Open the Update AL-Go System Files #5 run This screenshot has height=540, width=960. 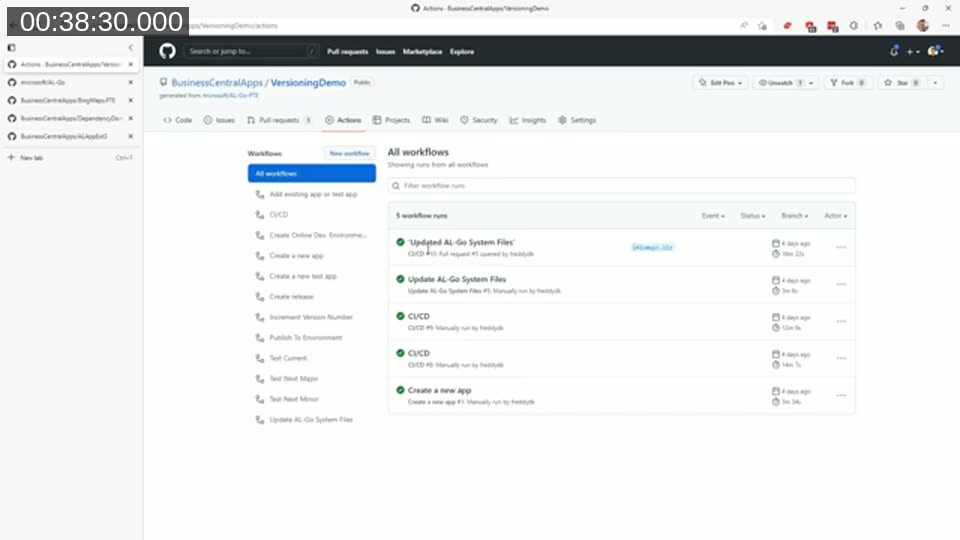(x=457, y=279)
